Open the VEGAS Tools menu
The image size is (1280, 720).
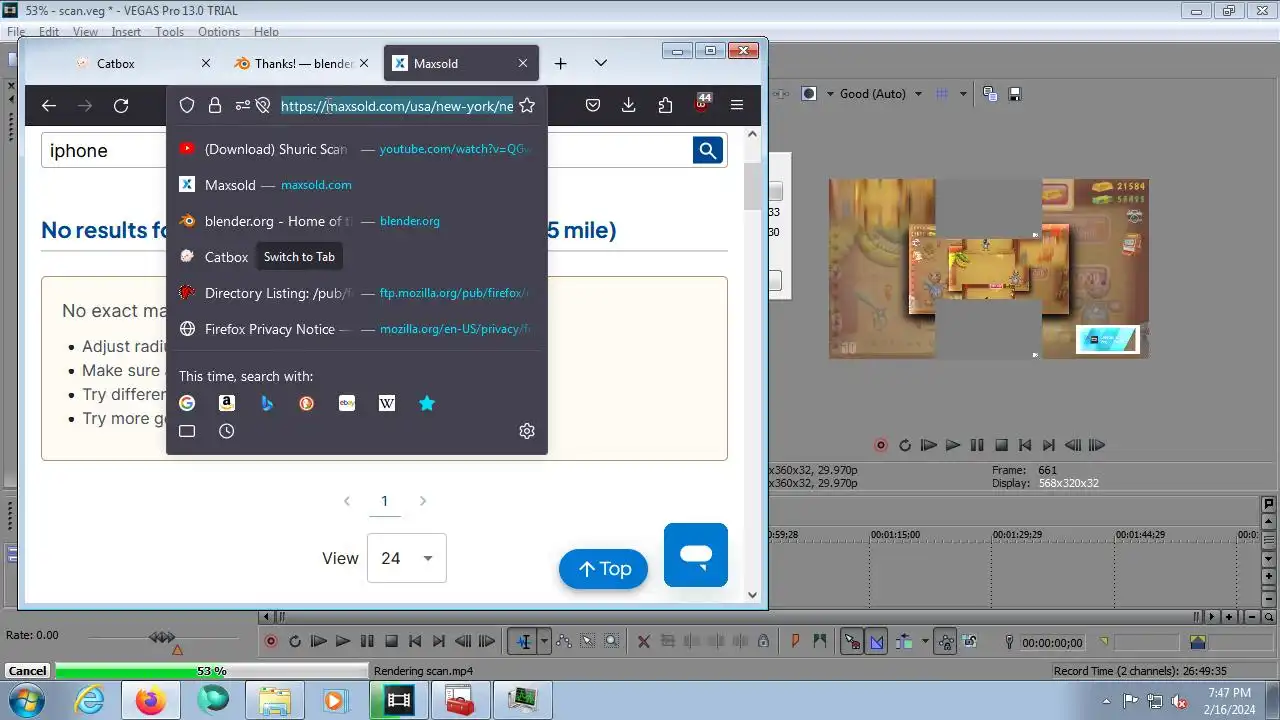pos(169,32)
